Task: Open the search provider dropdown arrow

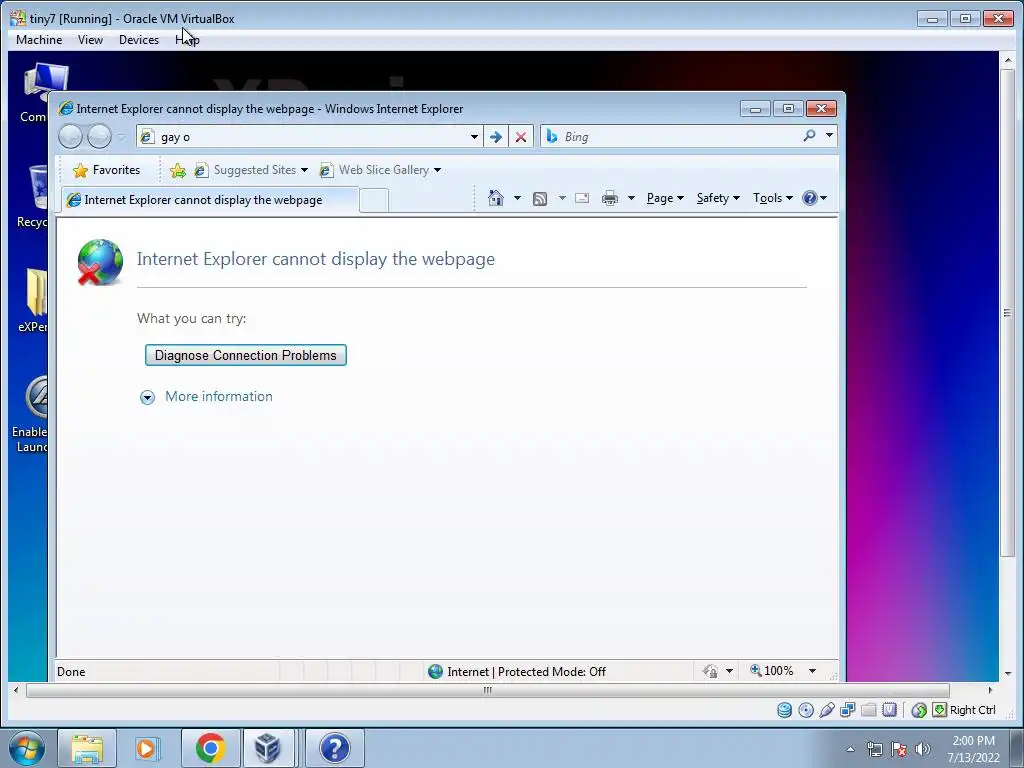Action: [829, 136]
